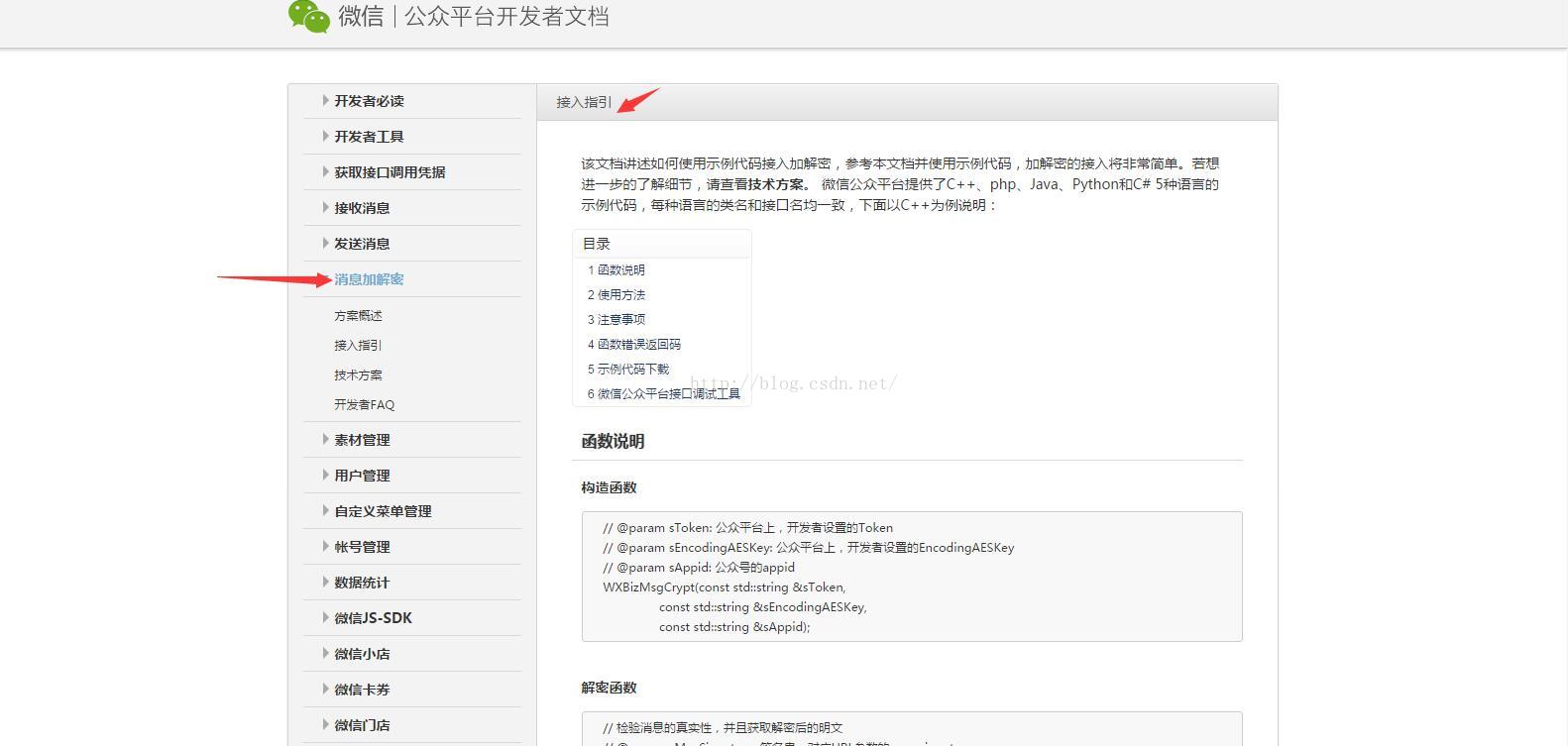
Task: Open the 开发者工具 menu item
Action: pos(369,137)
